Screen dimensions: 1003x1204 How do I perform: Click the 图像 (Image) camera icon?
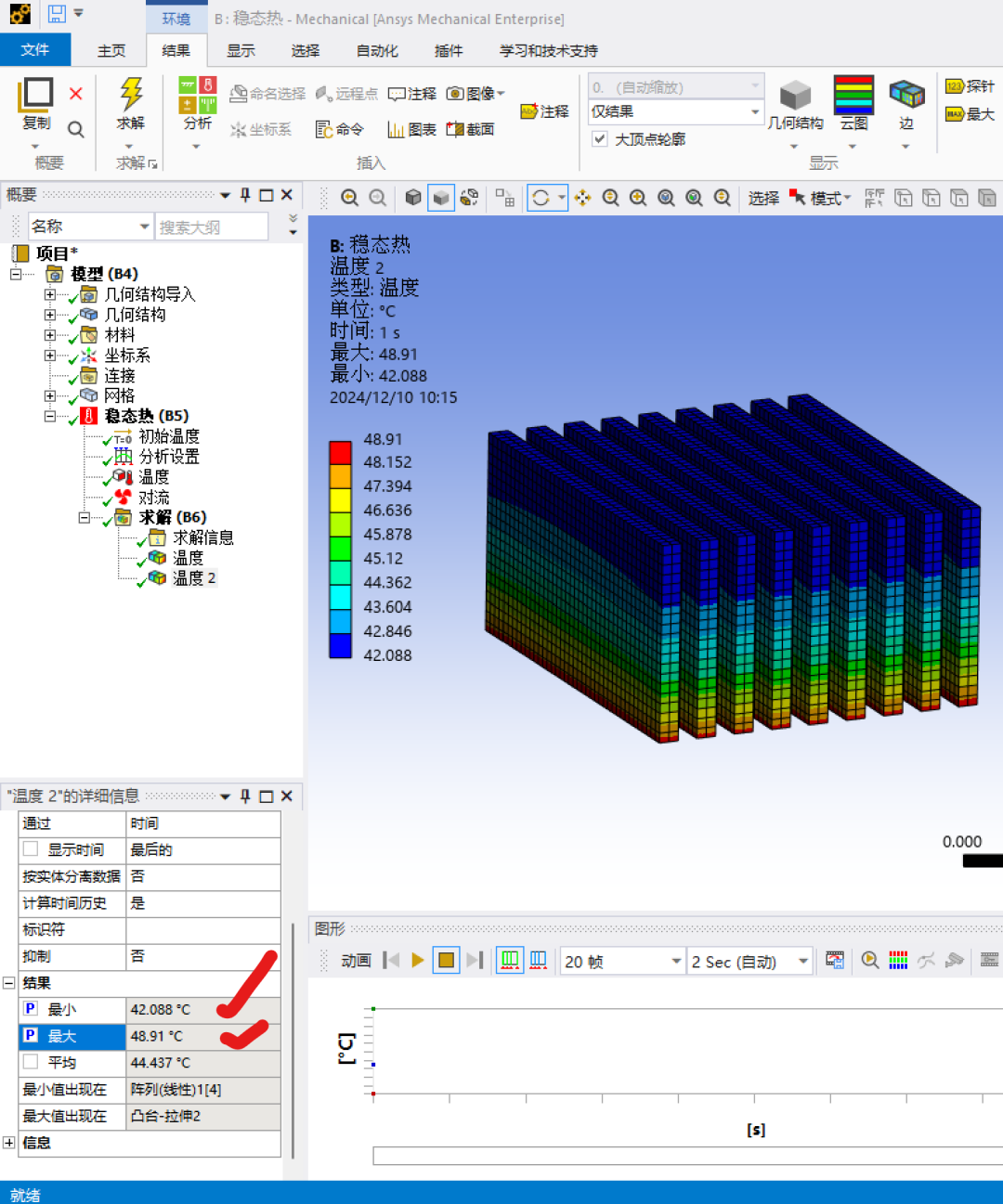coord(455,93)
